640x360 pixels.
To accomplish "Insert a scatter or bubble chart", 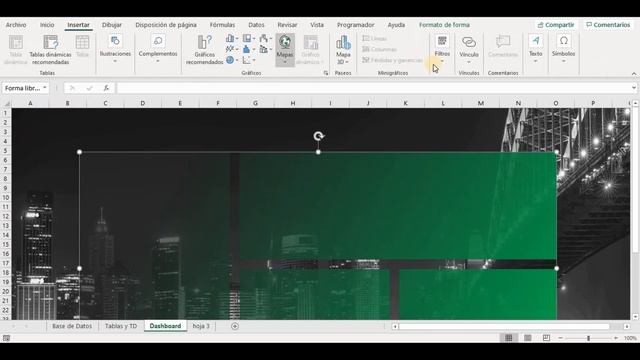I will (x=247, y=60).
